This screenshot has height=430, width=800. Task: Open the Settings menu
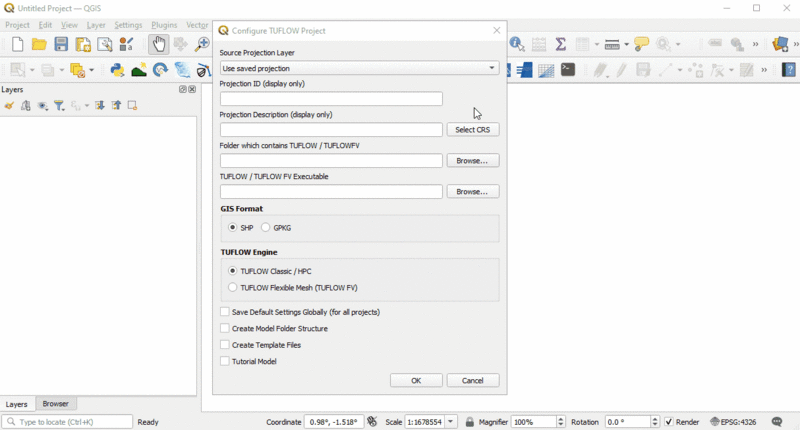tap(128, 25)
